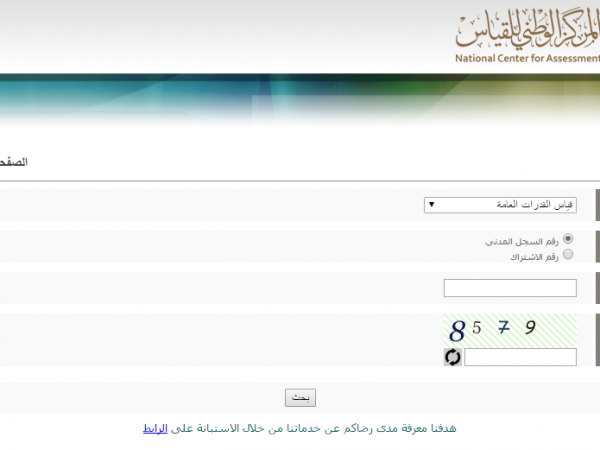Select the رقم الاشتراك radio button
The height and width of the screenshot is (450, 600).
click(x=568, y=255)
